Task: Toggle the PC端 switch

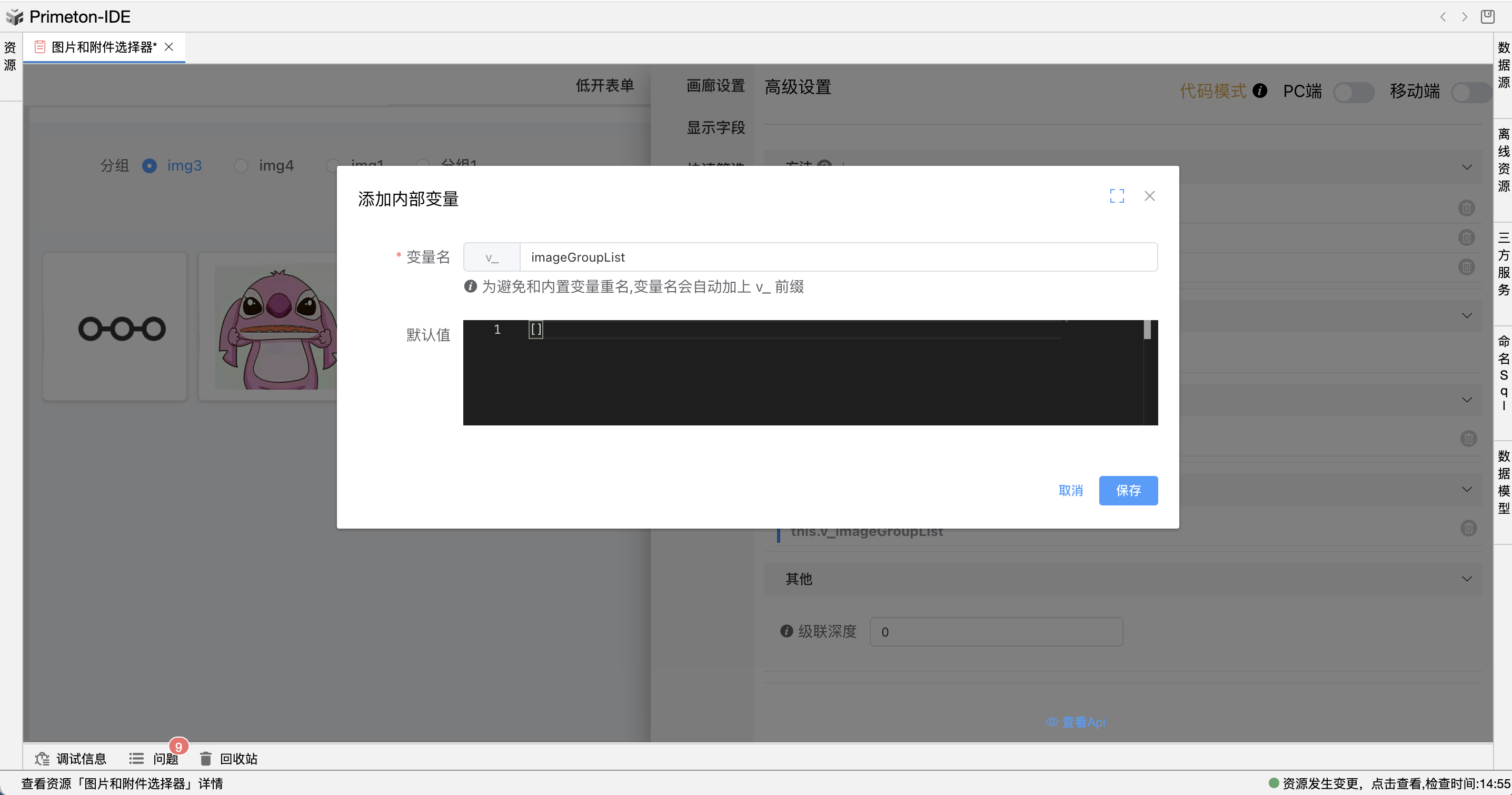Action: tap(1353, 92)
